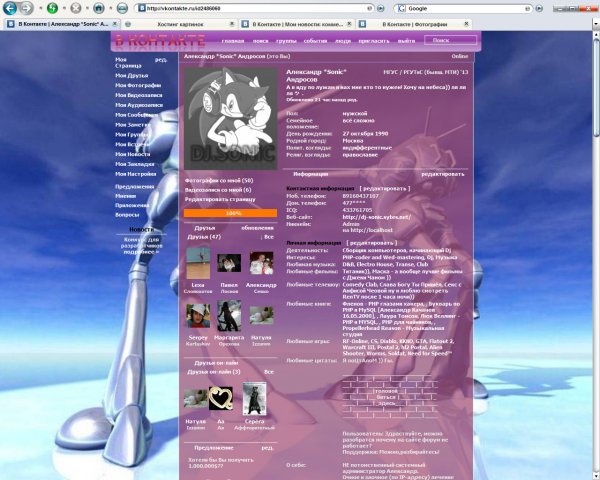Open Моя Страница in left sidebar
The width and height of the screenshot is (600, 480).
pyautogui.click(x=128, y=62)
